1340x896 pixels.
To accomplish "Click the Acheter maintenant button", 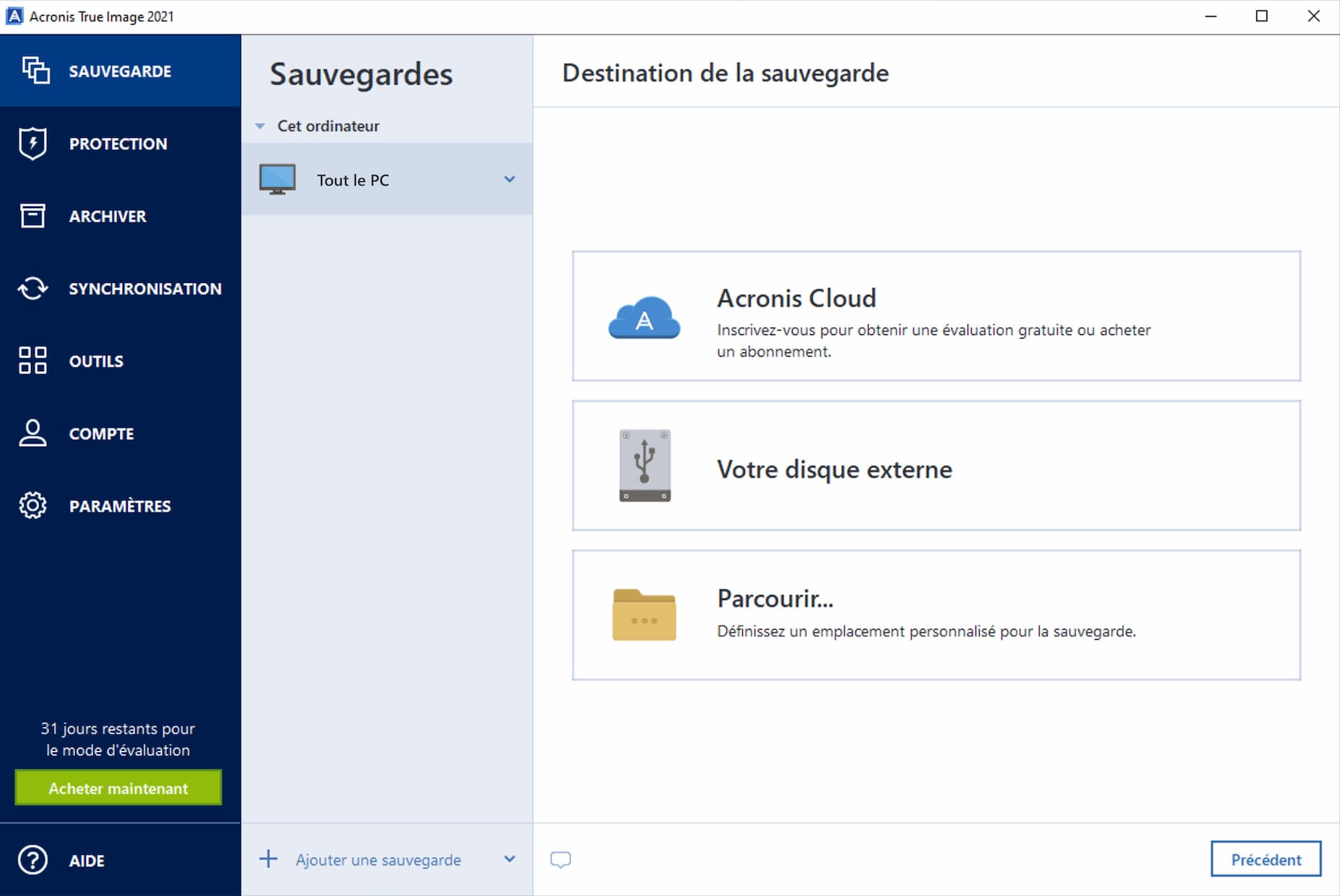I will click(118, 788).
